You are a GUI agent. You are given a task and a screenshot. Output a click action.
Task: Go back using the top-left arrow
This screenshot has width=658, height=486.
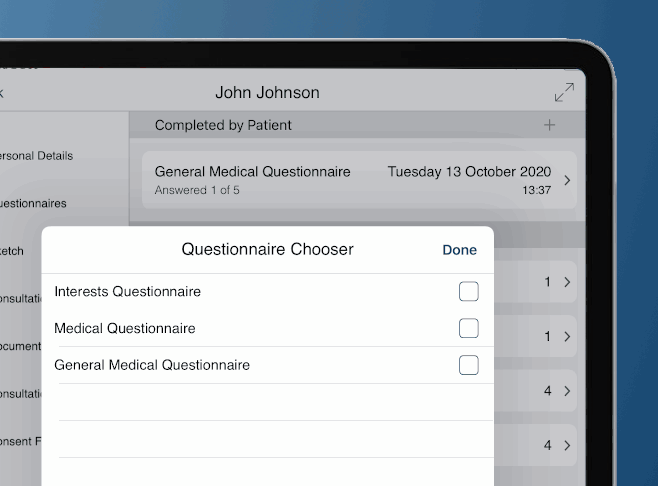click(1, 93)
